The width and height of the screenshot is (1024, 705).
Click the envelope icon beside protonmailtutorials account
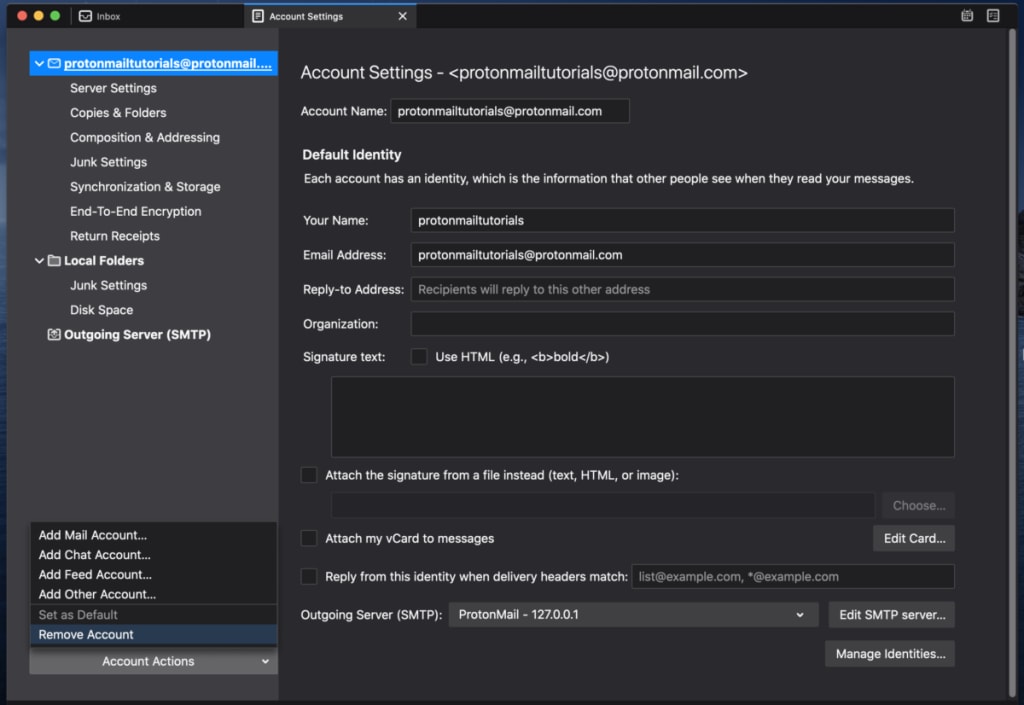coord(54,63)
